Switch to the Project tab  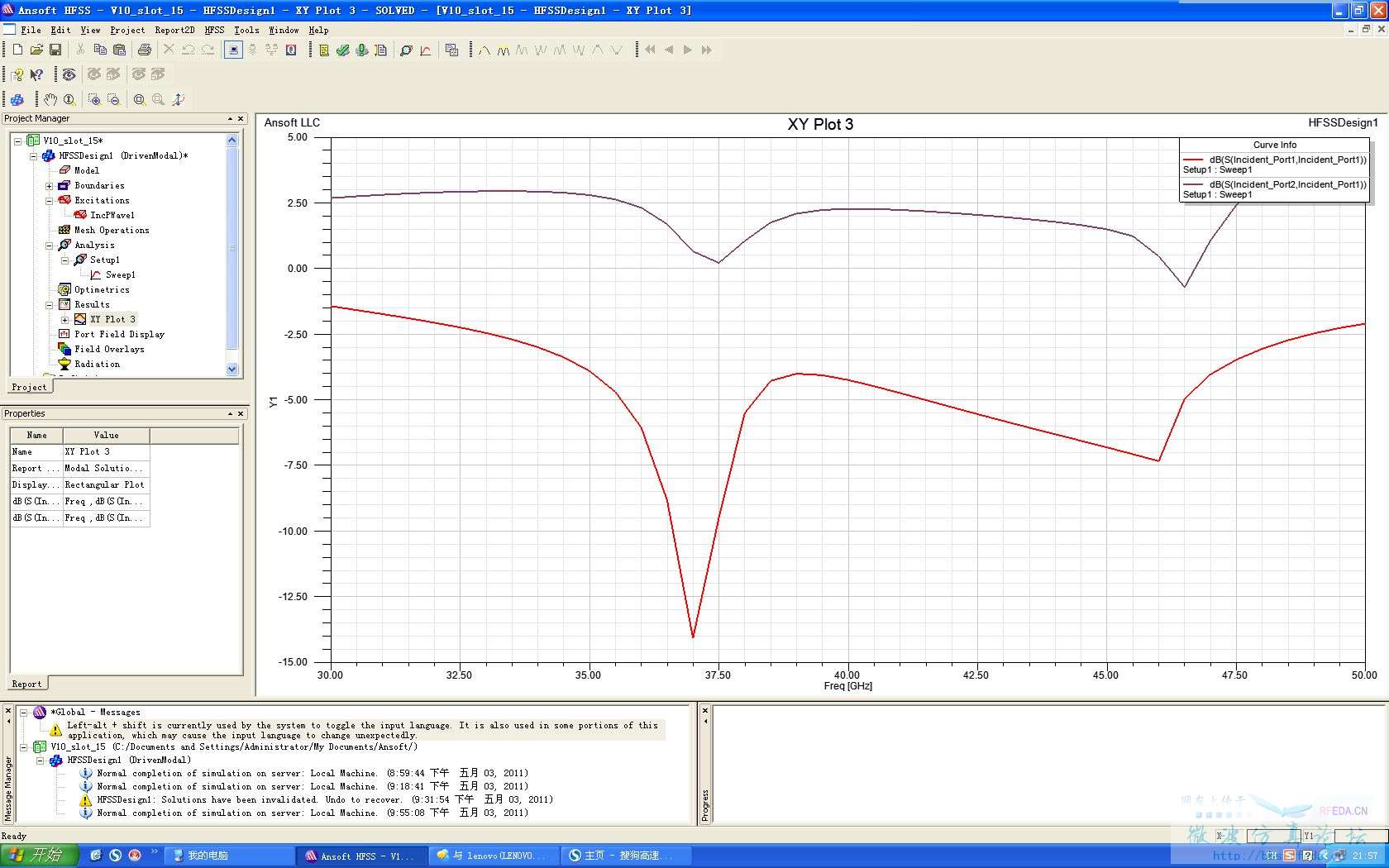click(x=29, y=387)
